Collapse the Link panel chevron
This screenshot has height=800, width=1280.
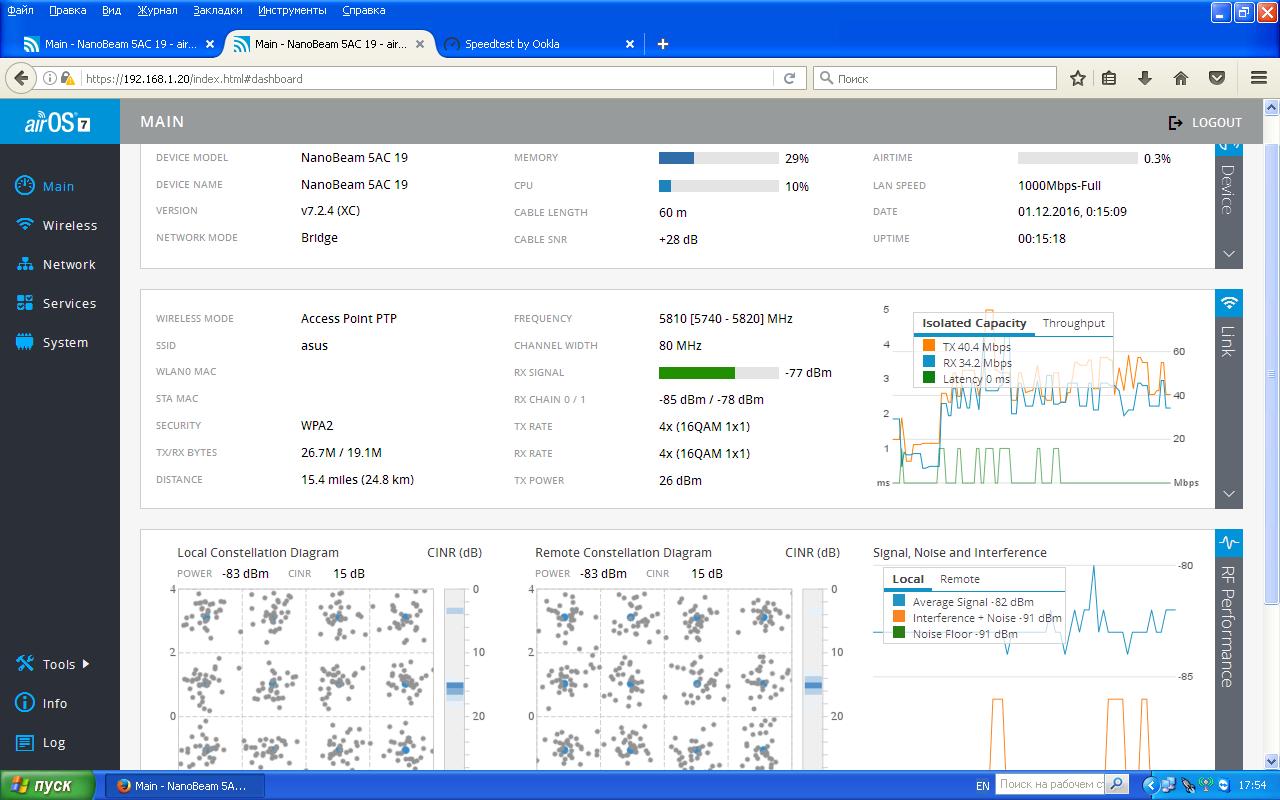[x=1229, y=494]
